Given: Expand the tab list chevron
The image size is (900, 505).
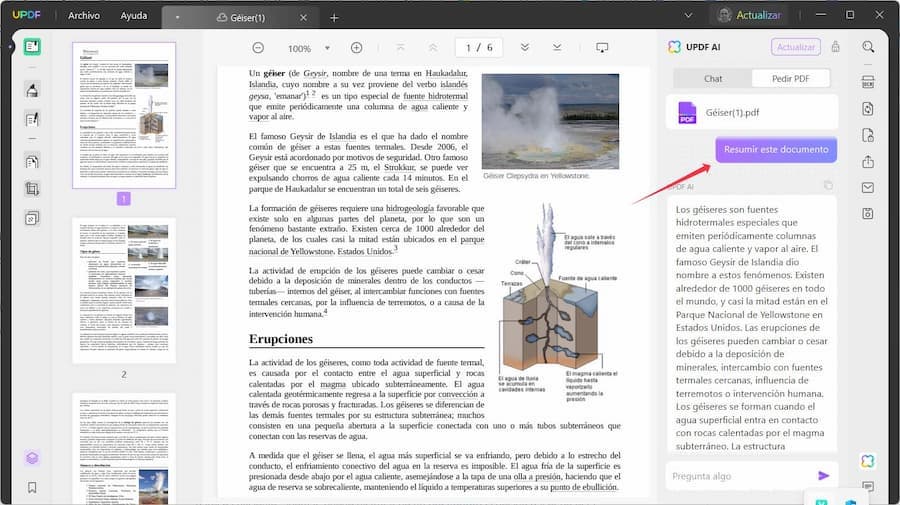Looking at the screenshot, I should click(x=688, y=15).
